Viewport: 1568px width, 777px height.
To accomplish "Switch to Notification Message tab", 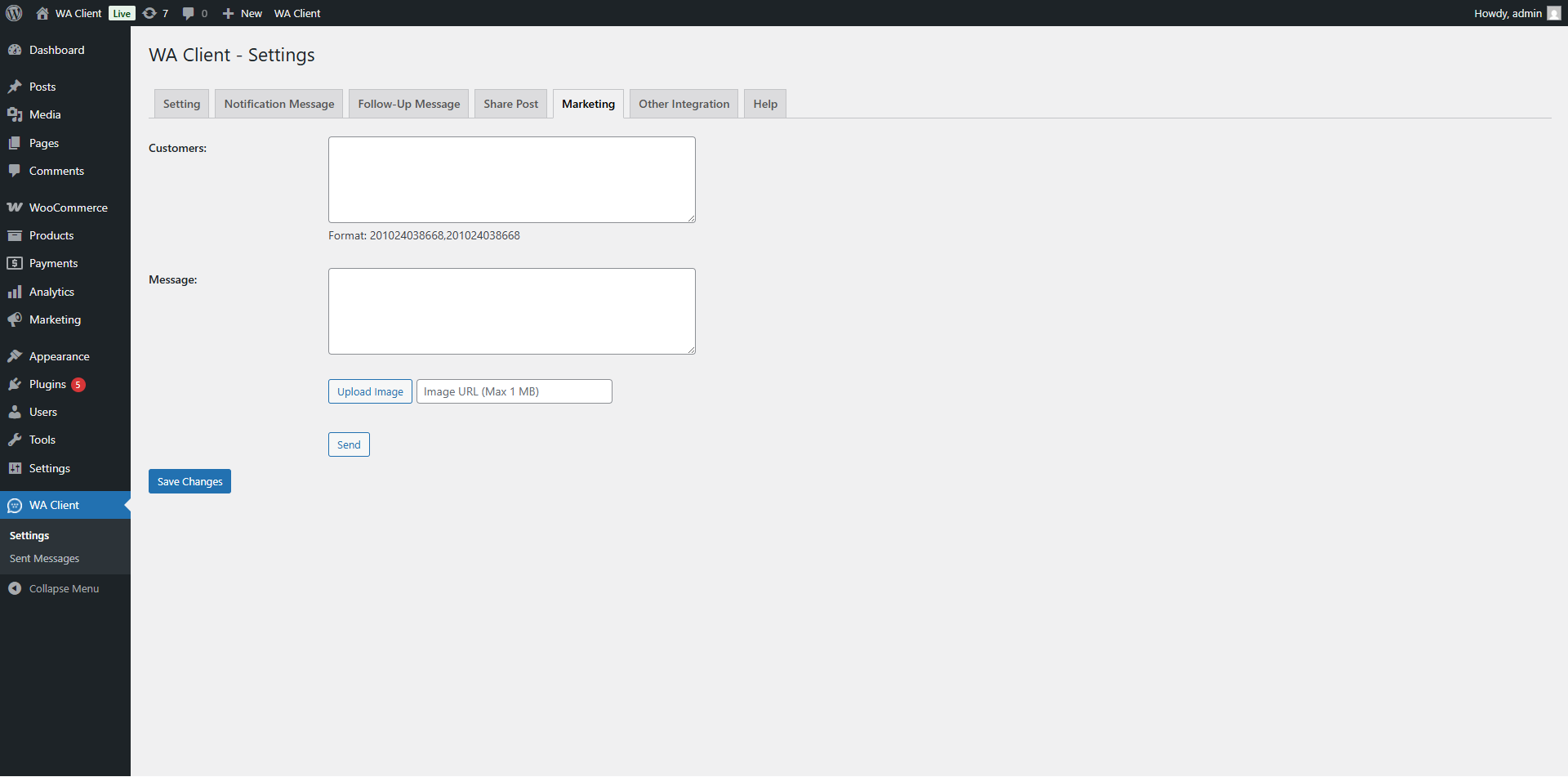I will coord(278,104).
